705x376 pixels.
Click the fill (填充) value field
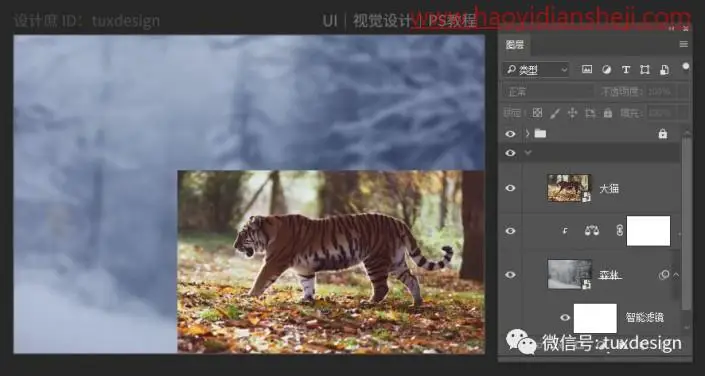pyautogui.click(x=661, y=113)
